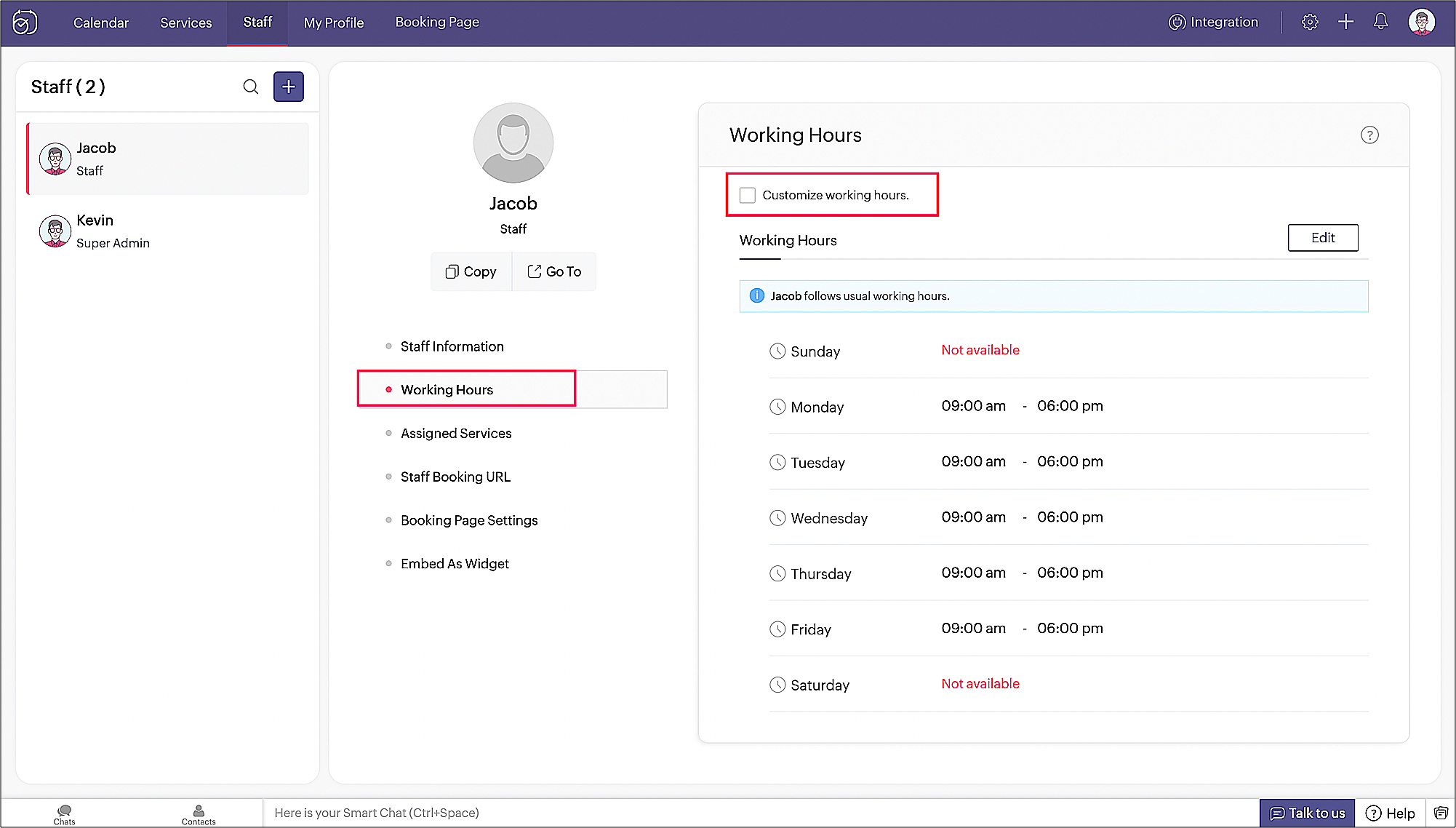
Task: Click Zoho Bookings logo icon
Action: point(25,23)
